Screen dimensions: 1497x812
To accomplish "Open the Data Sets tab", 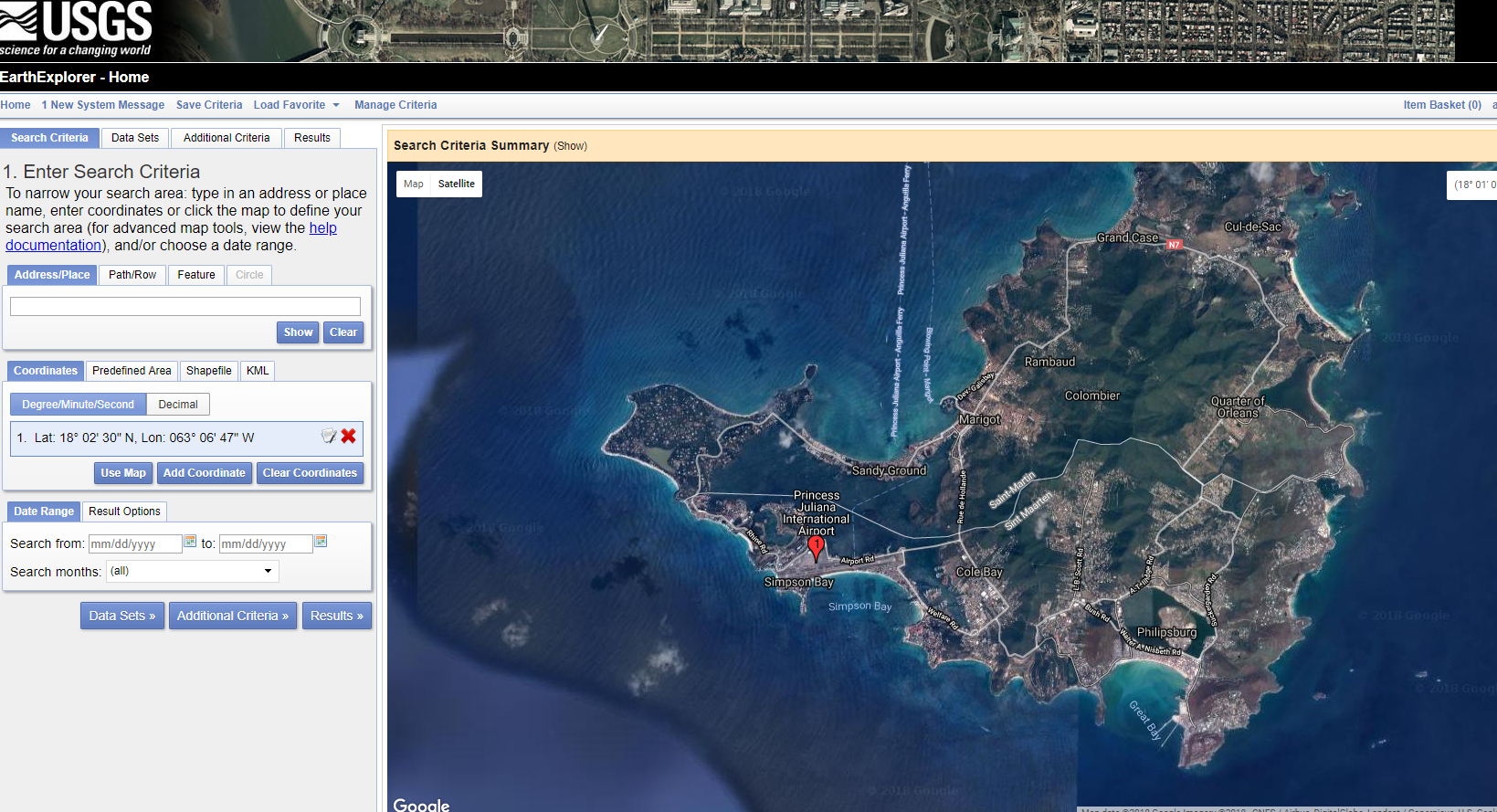I will 135,138.
